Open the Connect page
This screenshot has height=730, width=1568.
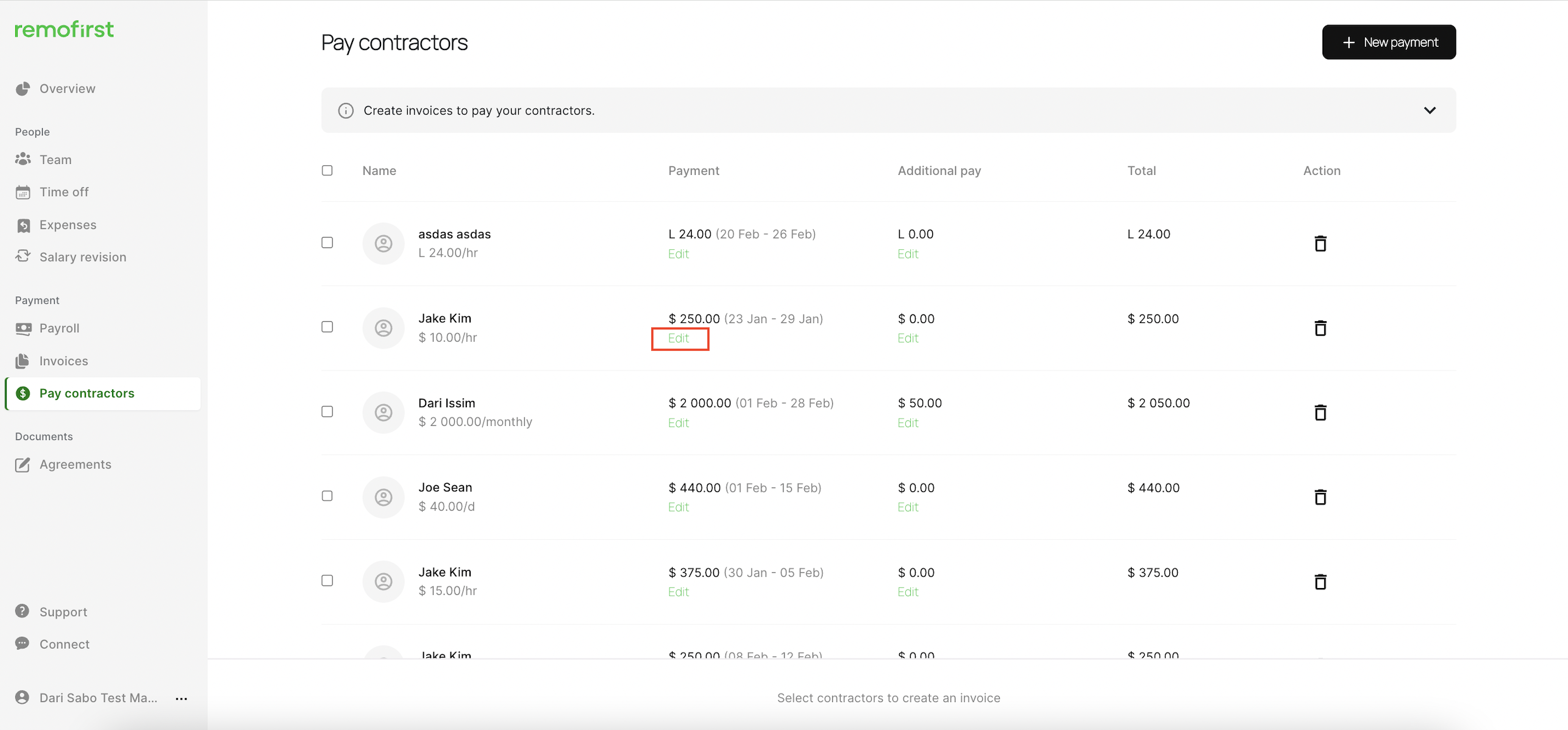[x=65, y=644]
